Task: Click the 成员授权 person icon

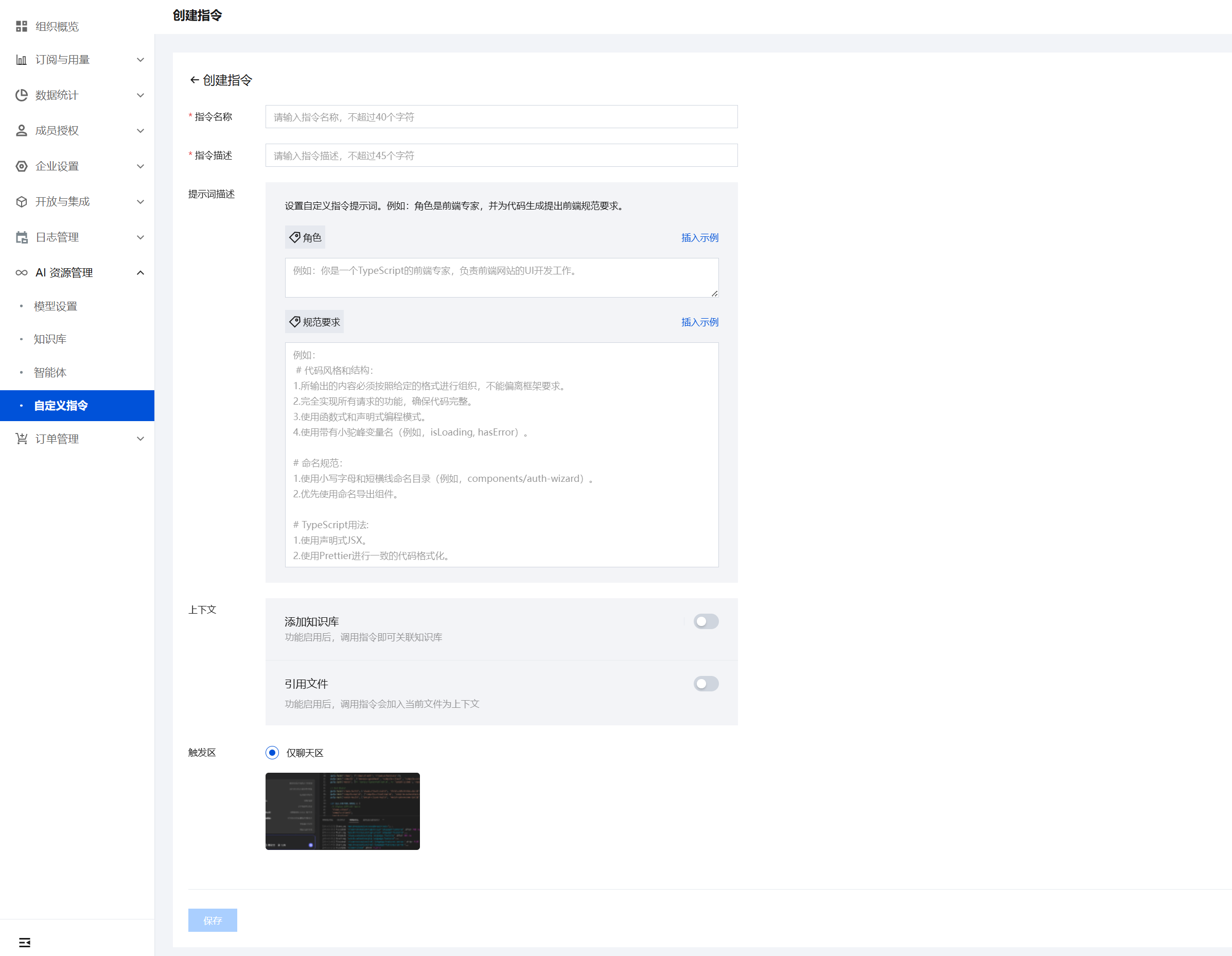Action: coord(22,131)
